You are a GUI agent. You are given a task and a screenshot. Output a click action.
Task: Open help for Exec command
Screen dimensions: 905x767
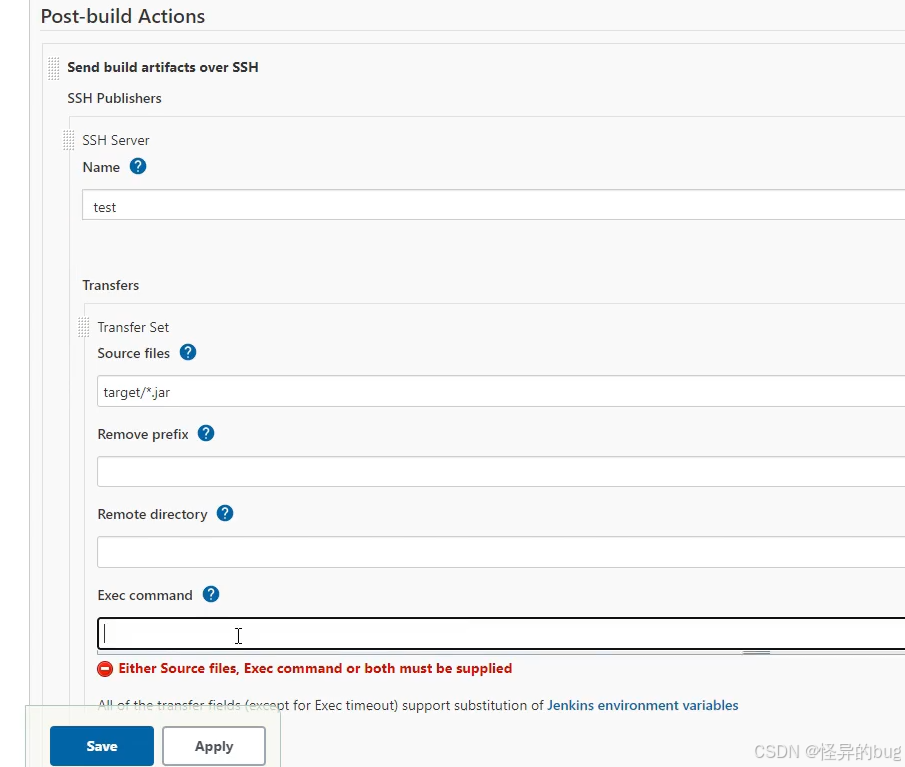210,595
